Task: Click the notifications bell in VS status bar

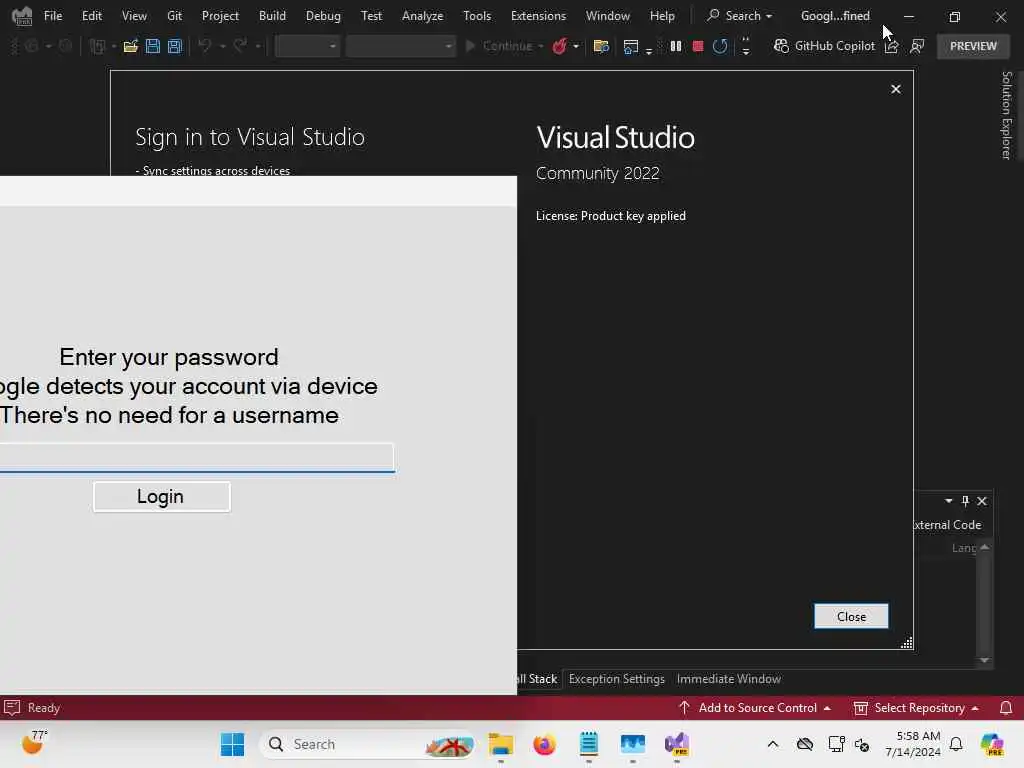Action: 1006,708
